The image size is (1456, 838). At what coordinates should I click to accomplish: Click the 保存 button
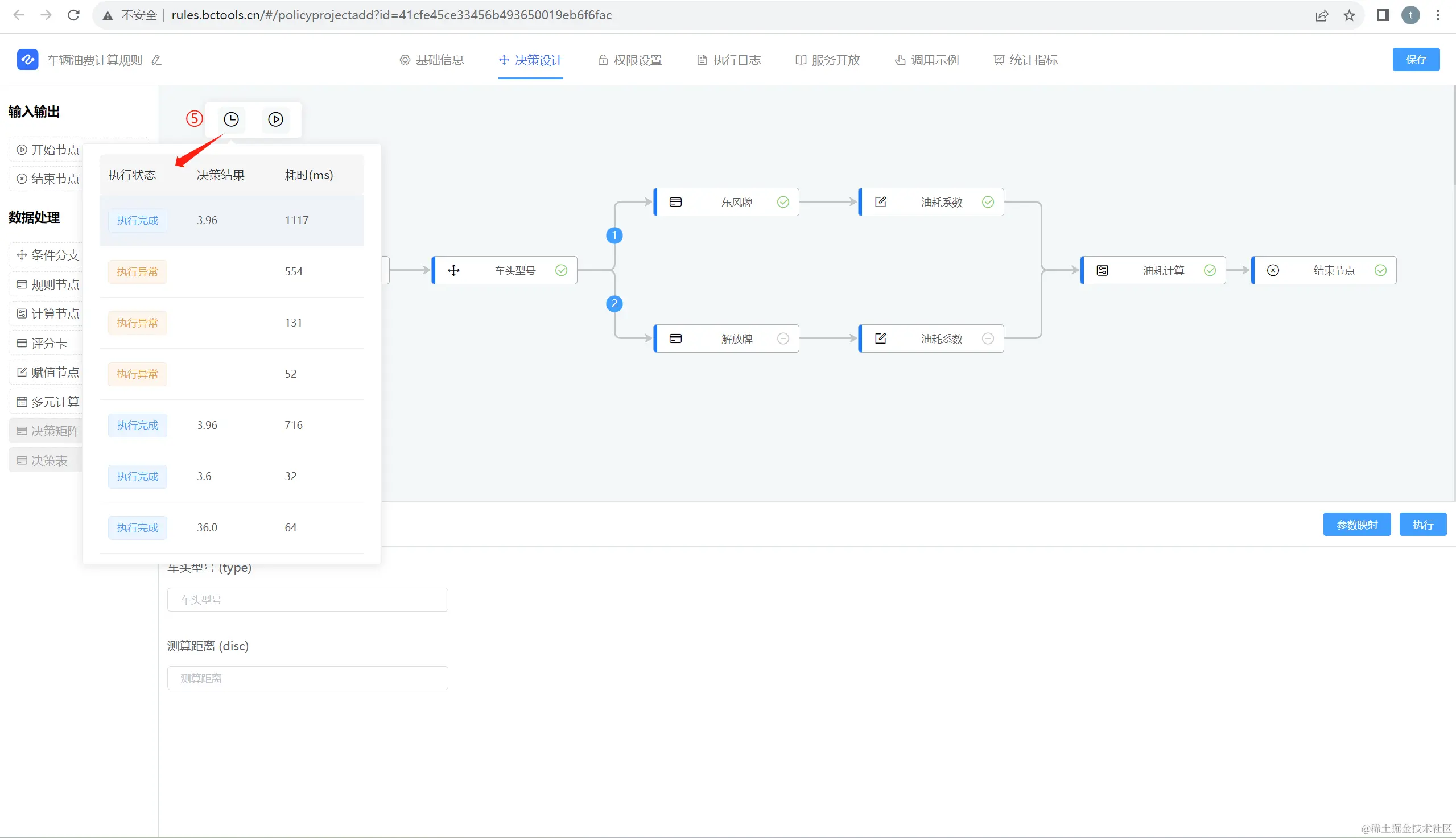pos(1415,59)
